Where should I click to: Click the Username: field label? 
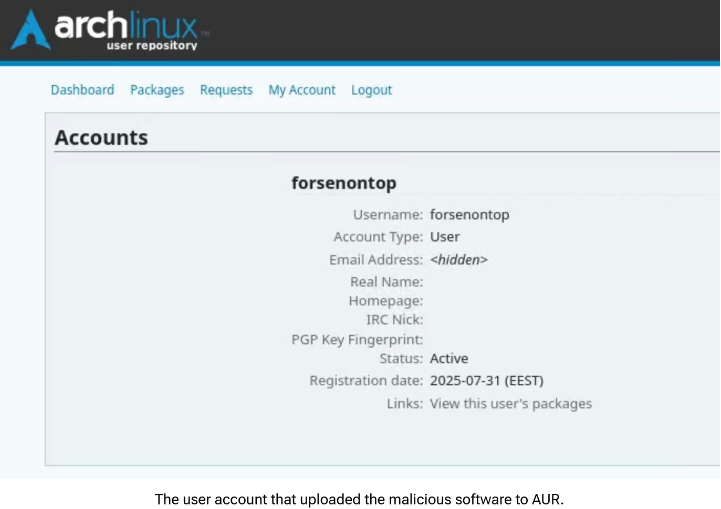[388, 215]
